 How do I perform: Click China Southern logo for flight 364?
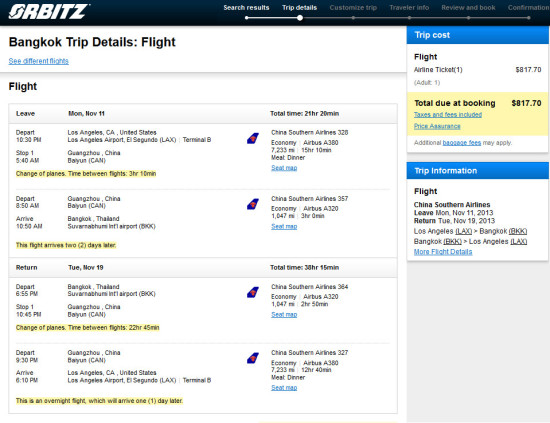pyautogui.click(x=253, y=292)
